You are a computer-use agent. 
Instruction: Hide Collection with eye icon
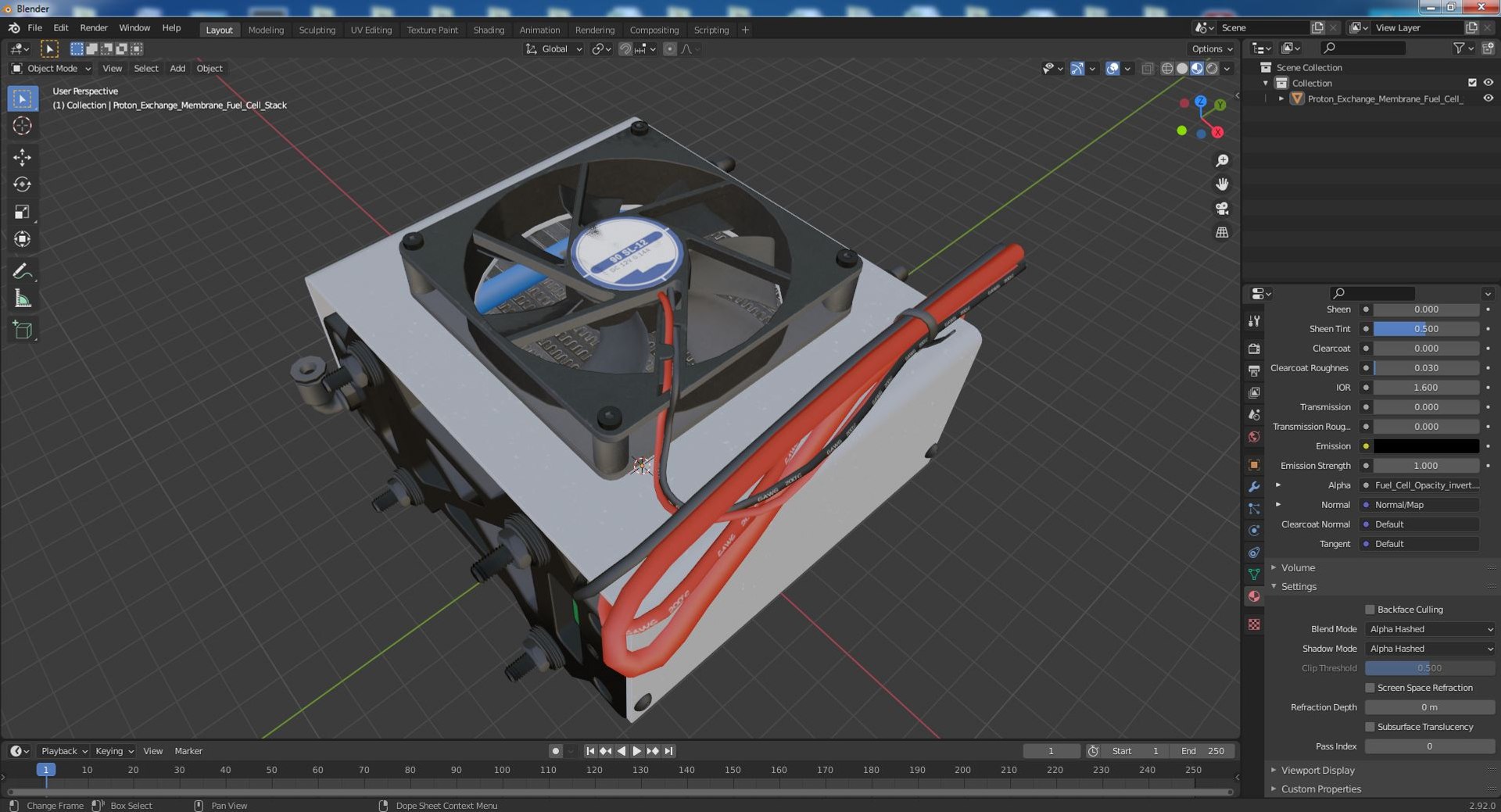(x=1488, y=83)
